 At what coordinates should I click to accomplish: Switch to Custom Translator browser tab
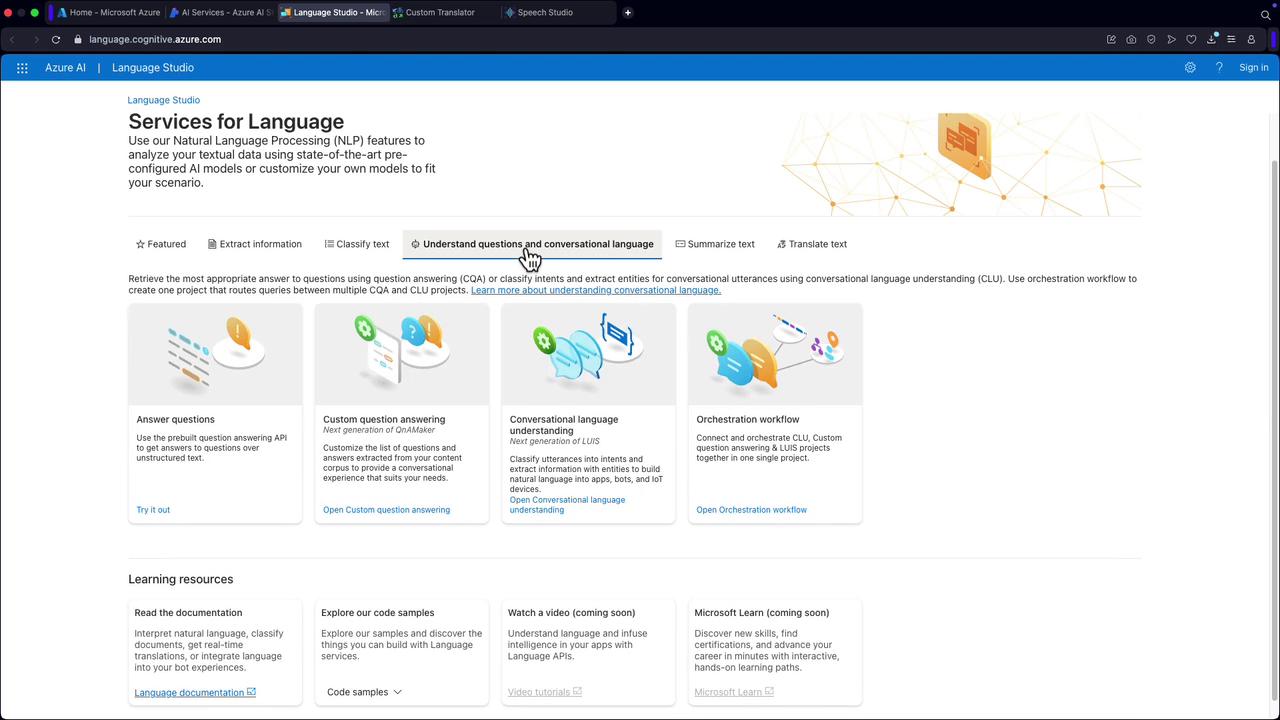click(x=446, y=13)
